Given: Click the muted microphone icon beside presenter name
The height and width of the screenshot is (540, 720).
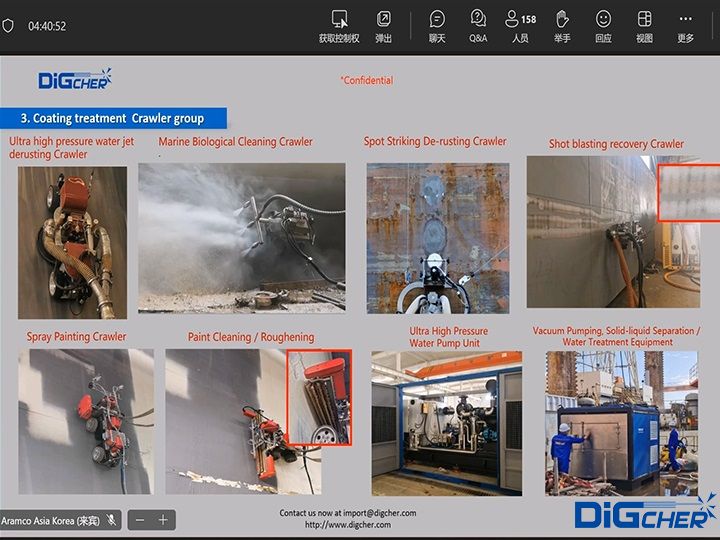Looking at the screenshot, I should 112,520.
